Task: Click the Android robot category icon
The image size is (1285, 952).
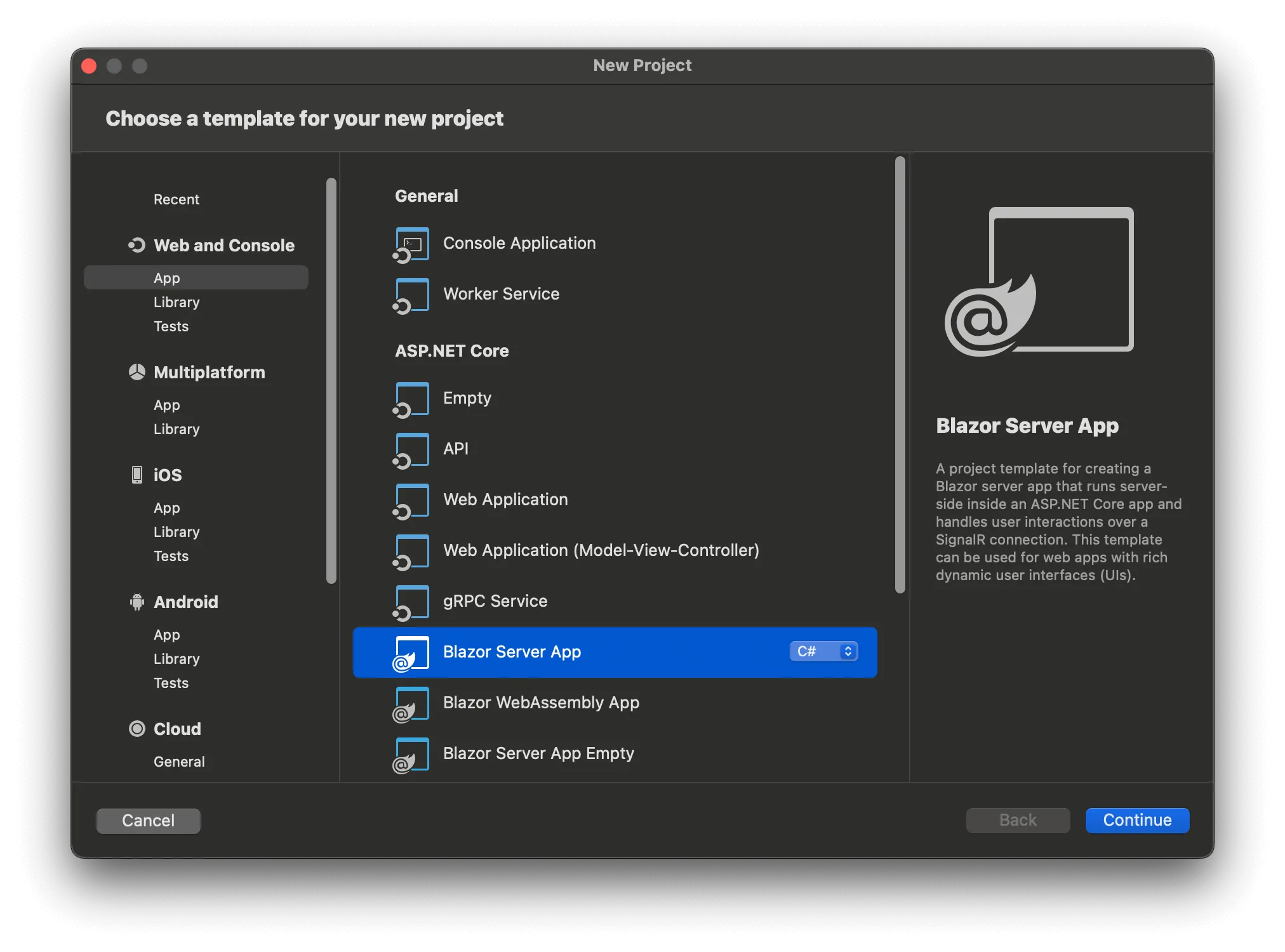Action: 136,602
